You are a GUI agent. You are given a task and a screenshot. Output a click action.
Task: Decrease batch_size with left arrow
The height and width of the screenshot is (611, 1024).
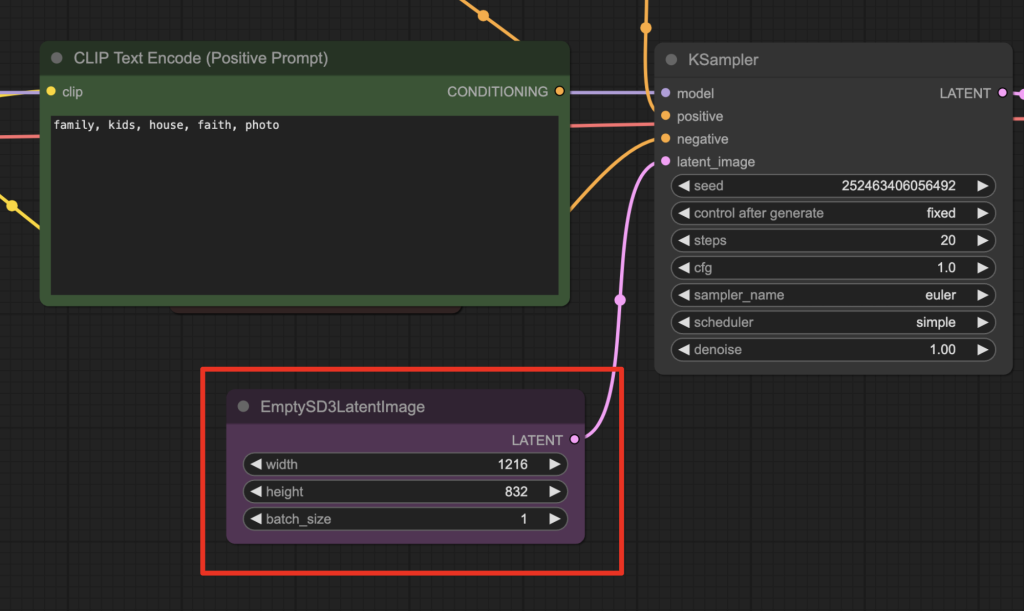click(256, 519)
